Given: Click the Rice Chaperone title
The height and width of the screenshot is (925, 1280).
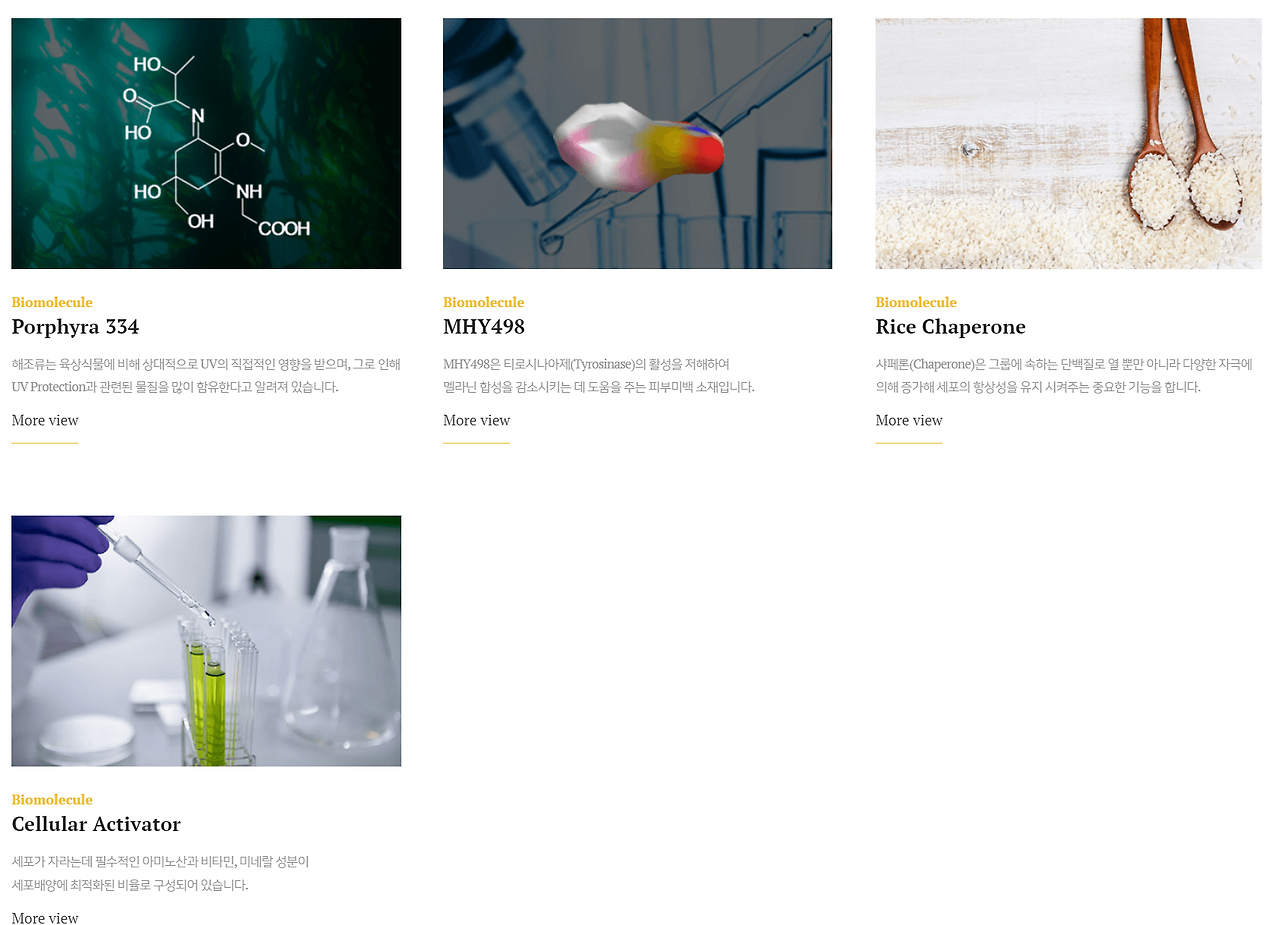Looking at the screenshot, I should [x=950, y=327].
